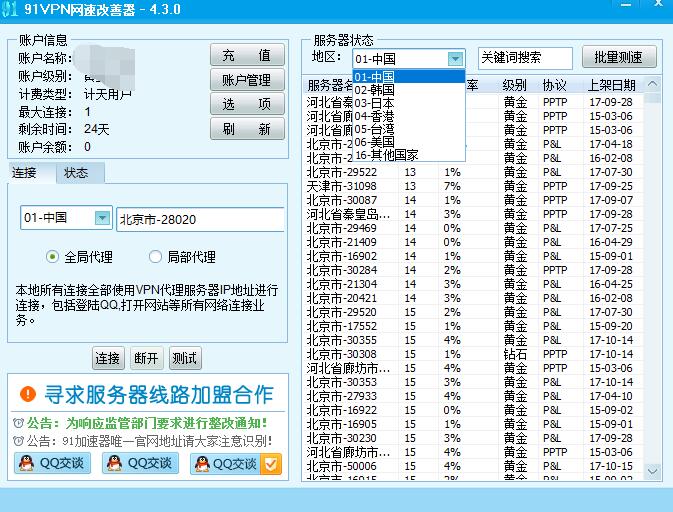Click server list scrollbar down arrow

coord(652,471)
